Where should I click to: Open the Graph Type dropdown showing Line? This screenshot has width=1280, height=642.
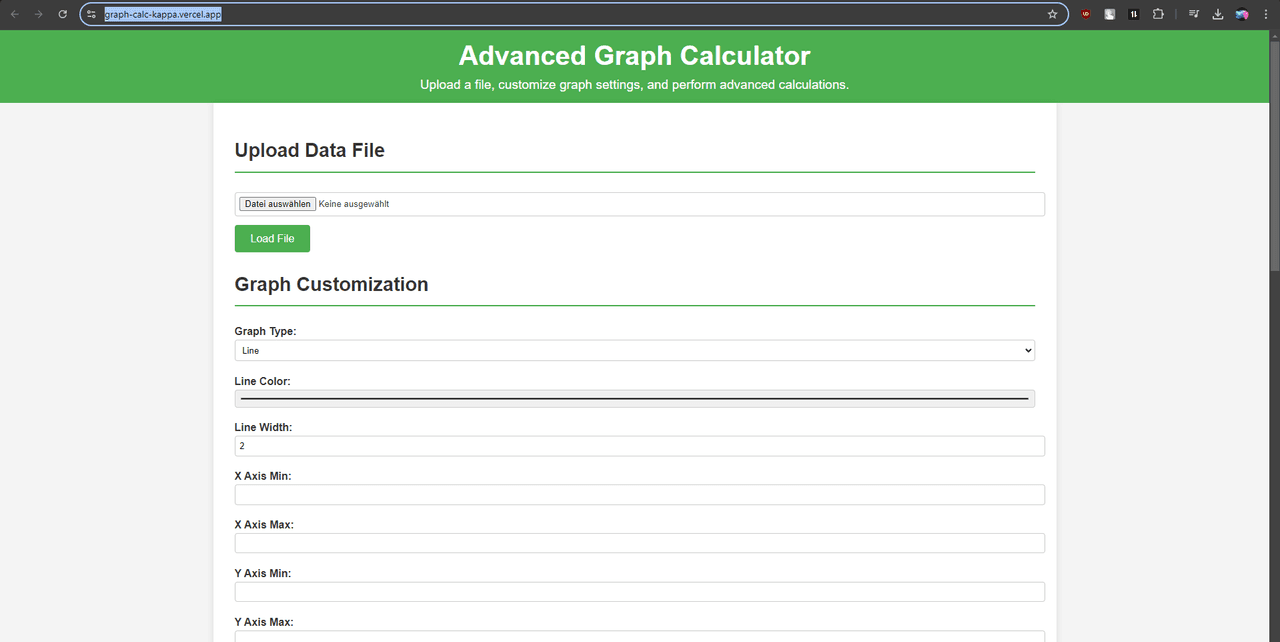635,350
